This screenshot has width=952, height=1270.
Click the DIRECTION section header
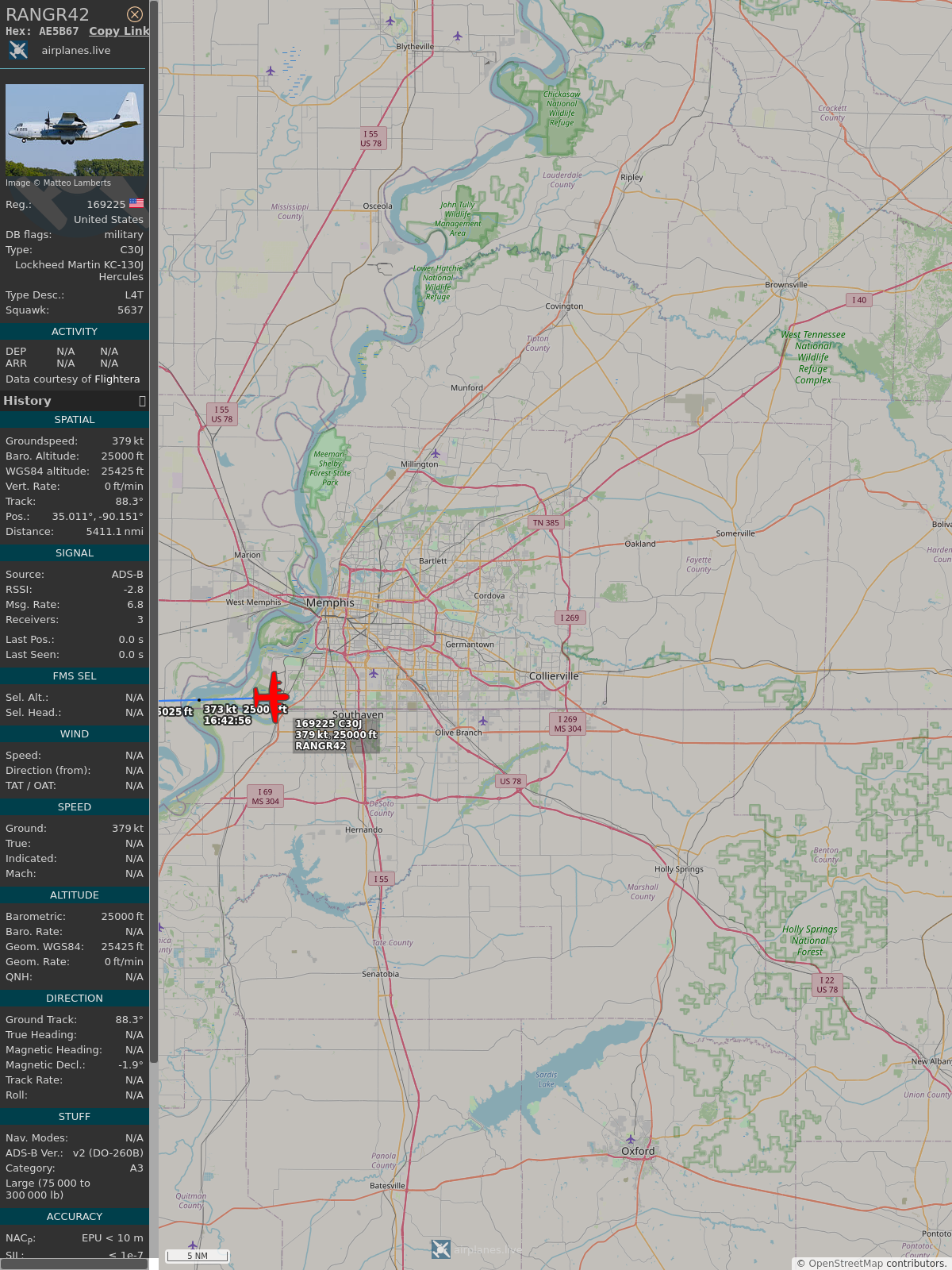point(75,999)
